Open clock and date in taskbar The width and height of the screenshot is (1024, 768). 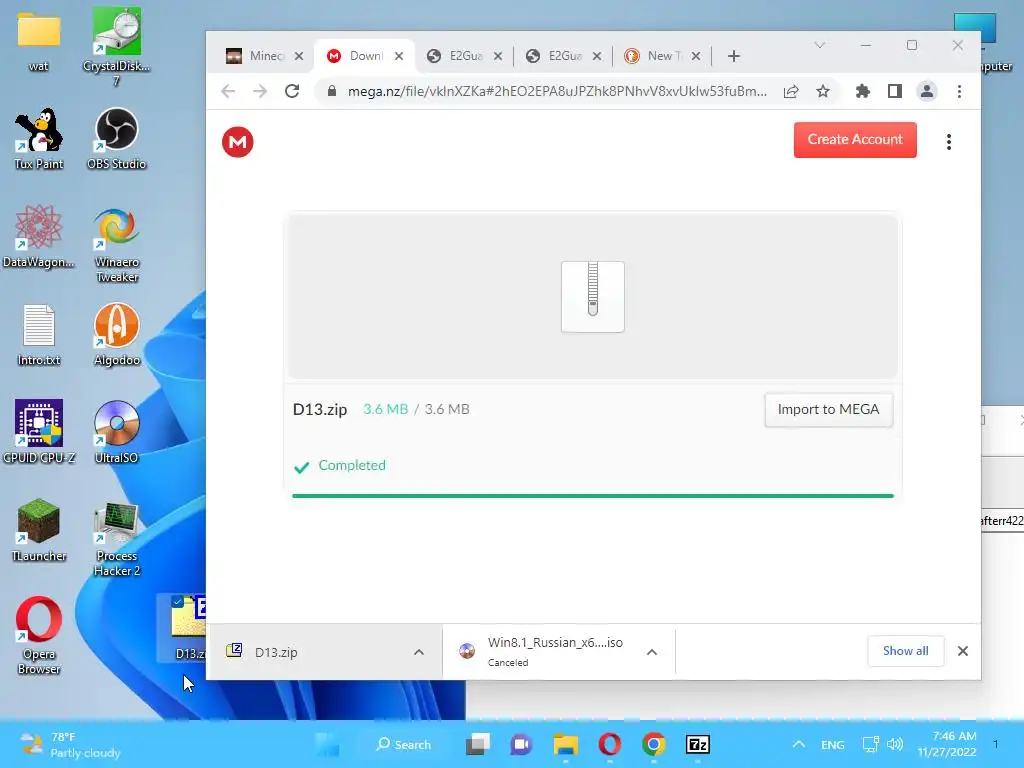click(x=946, y=744)
